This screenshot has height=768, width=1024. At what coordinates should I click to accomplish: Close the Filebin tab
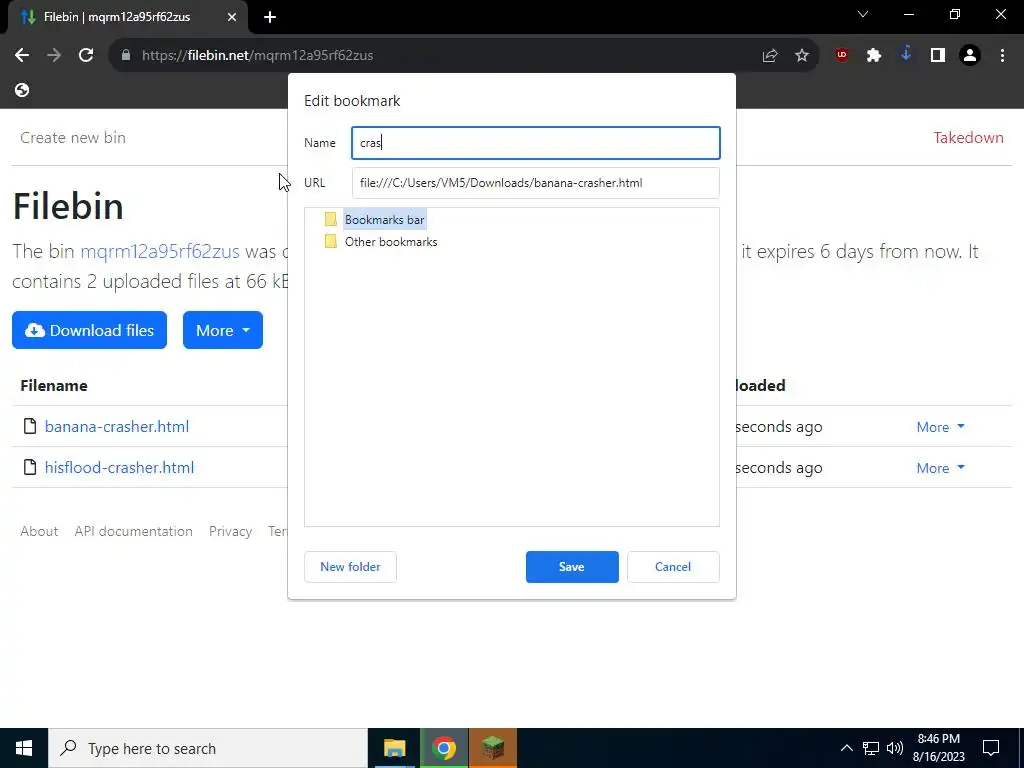(232, 17)
